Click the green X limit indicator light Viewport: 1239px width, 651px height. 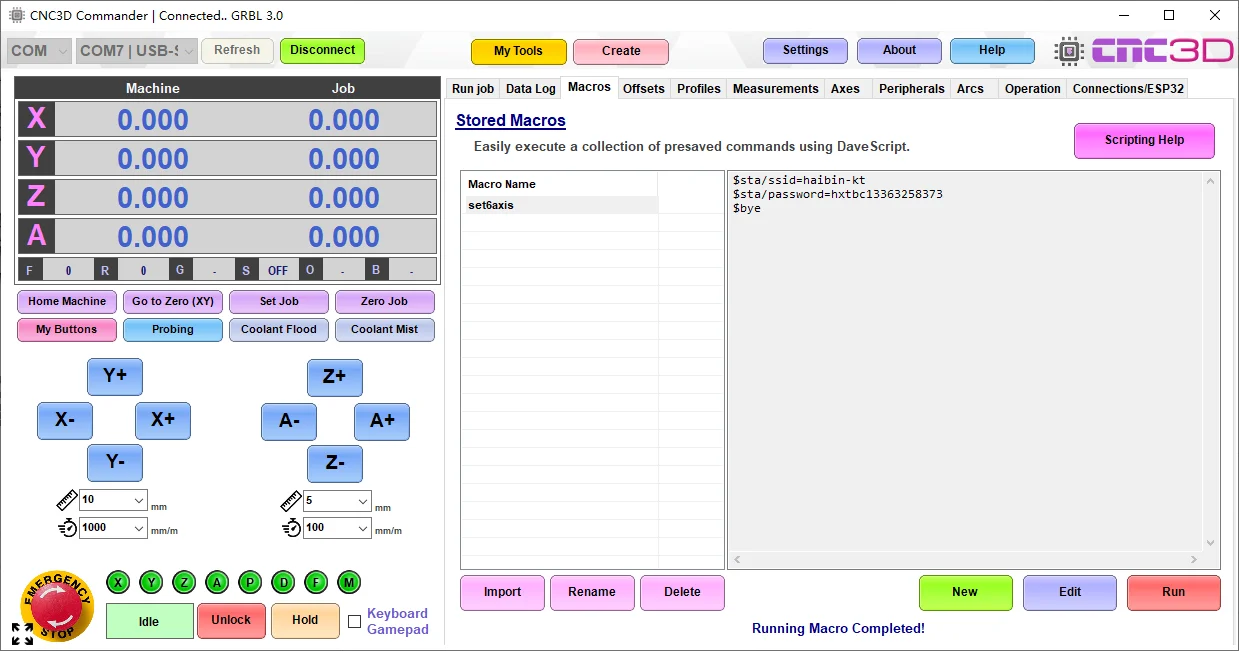118,582
